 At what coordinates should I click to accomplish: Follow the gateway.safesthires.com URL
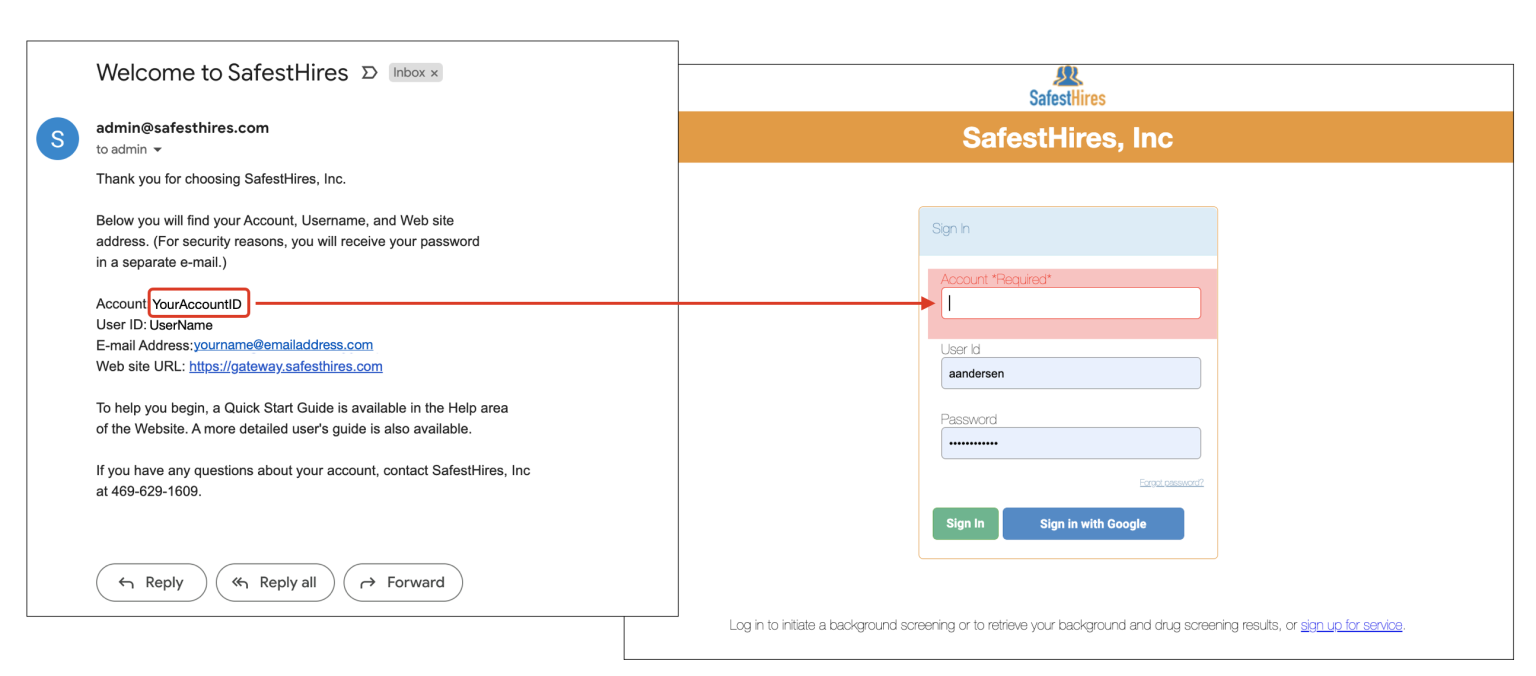pos(286,366)
